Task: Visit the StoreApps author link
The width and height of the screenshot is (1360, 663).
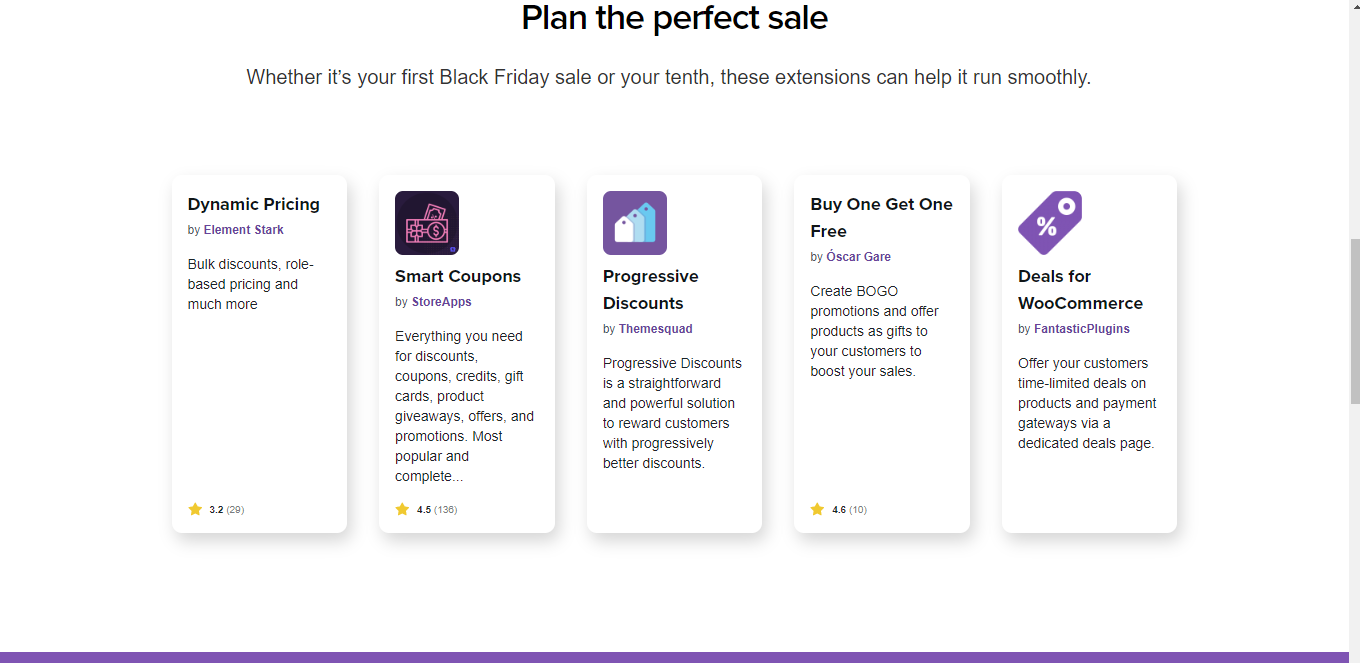Action: pos(441,302)
